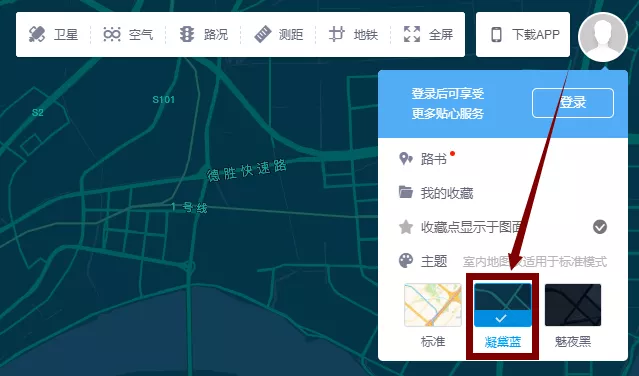
Task: Click the 凝黛蓝 theme name label
Action: (x=502, y=341)
